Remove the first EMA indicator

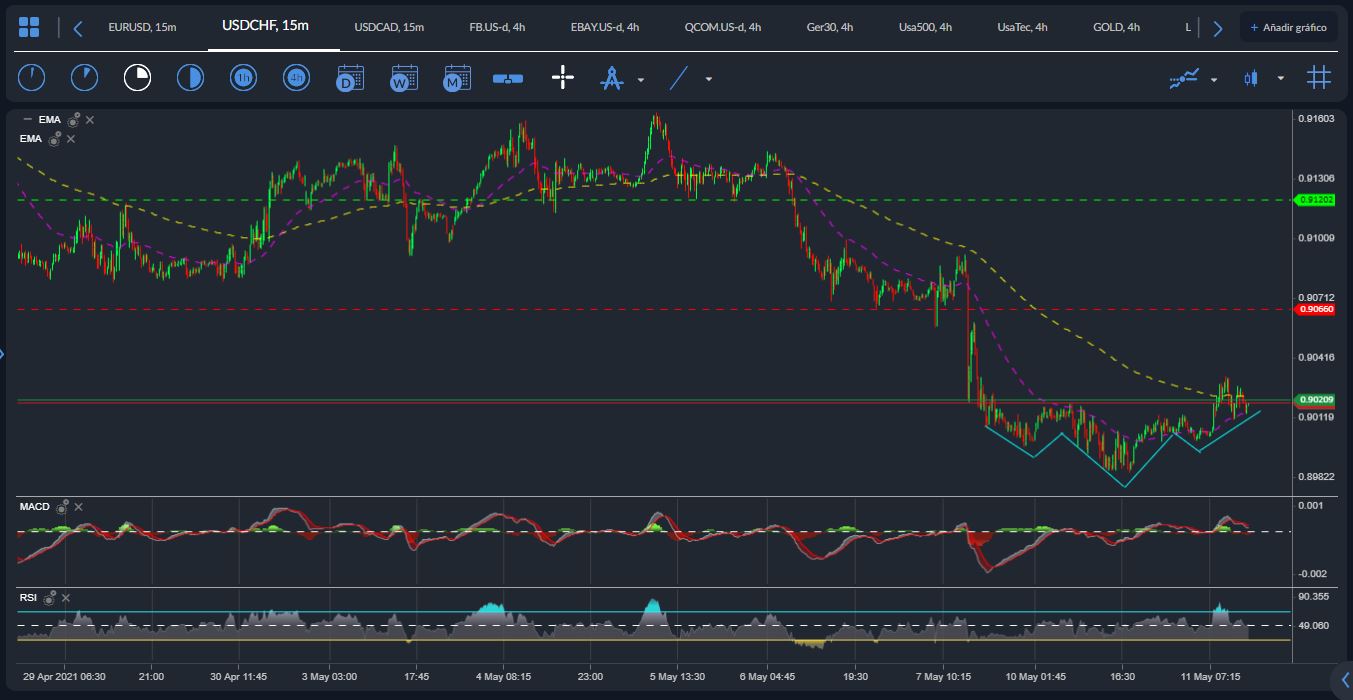(x=89, y=120)
